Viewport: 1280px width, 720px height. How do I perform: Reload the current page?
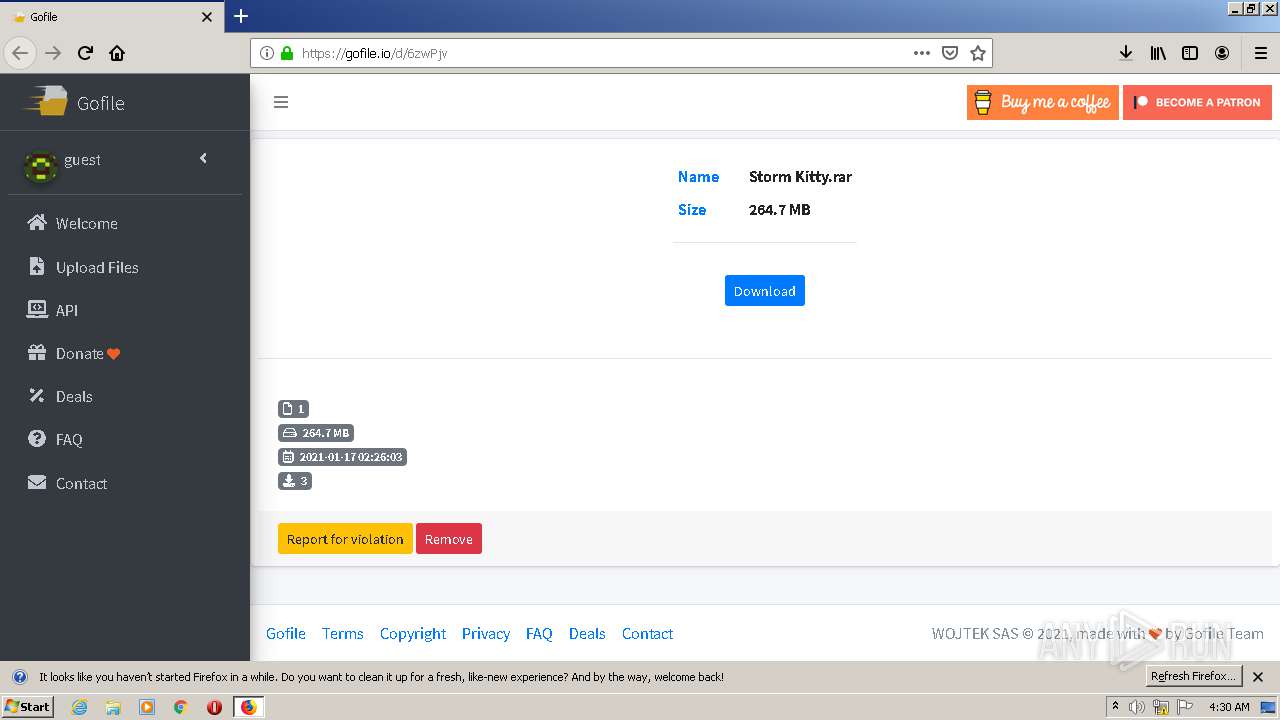click(86, 53)
